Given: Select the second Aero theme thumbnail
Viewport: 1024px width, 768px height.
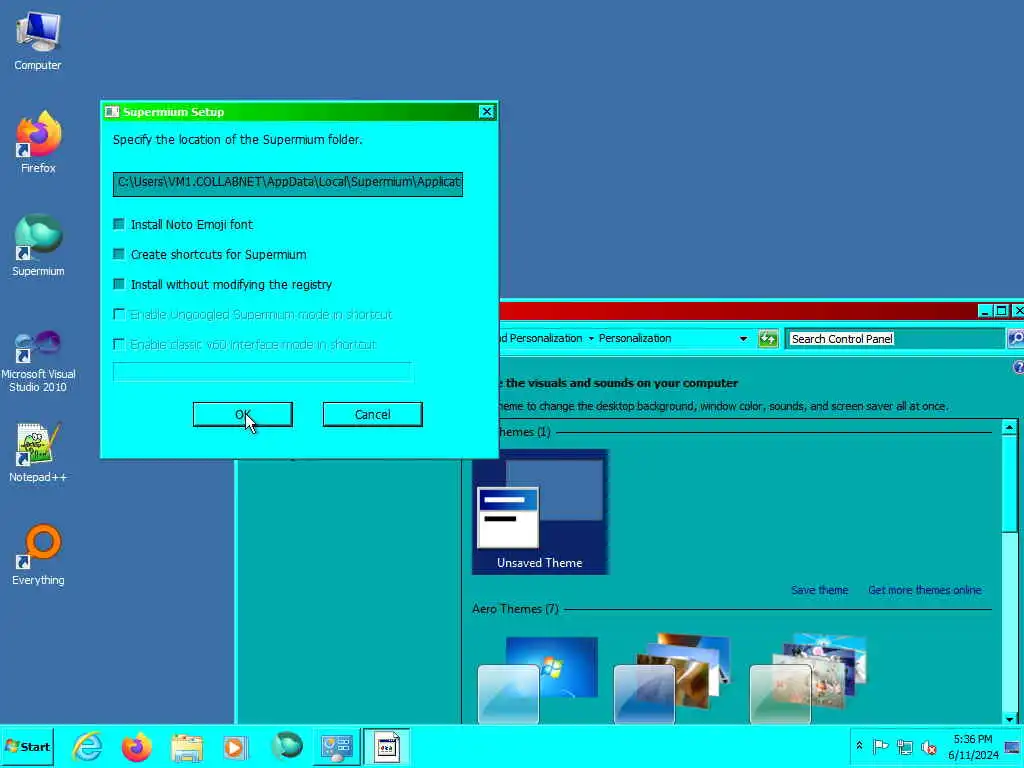Looking at the screenshot, I should [673, 679].
